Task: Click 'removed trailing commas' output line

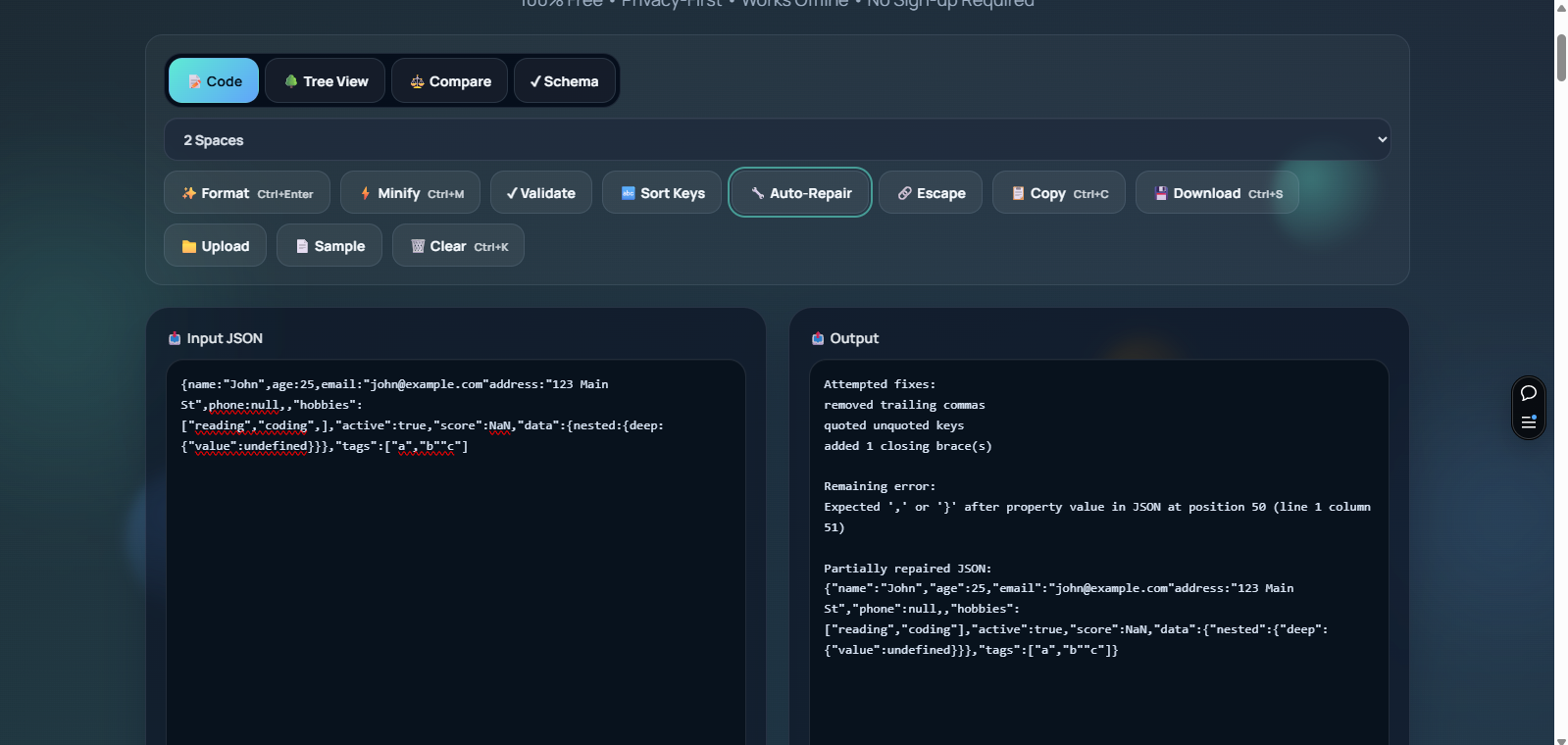Action: point(904,405)
